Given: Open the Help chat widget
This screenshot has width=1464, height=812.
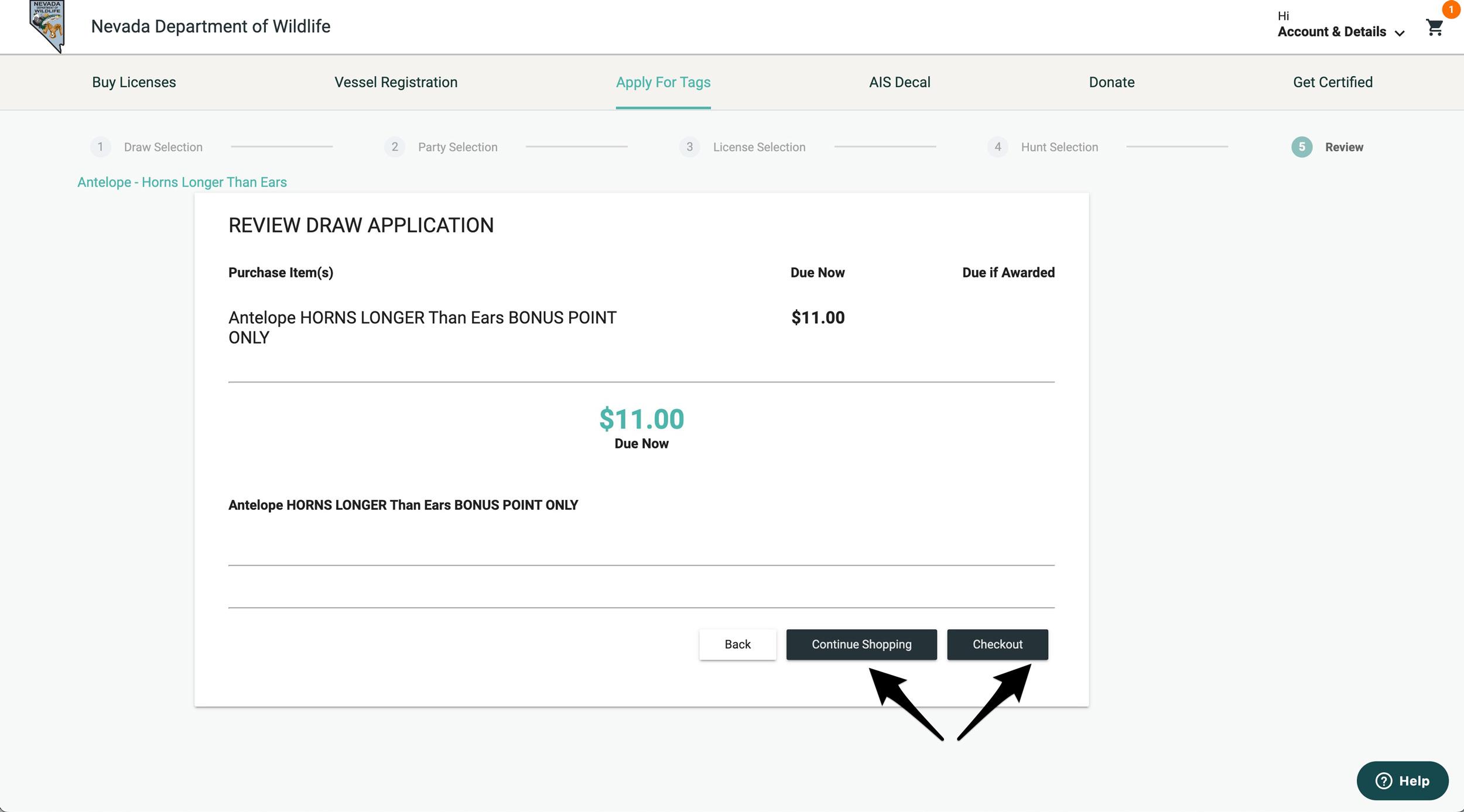Looking at the screenshot, I should click(x=1403, y=780).
